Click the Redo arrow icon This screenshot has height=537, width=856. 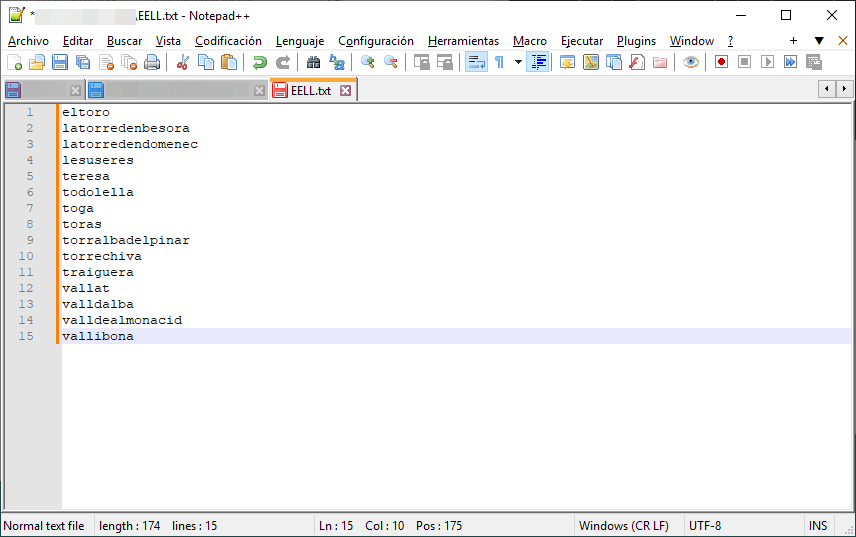pos(282,62)
